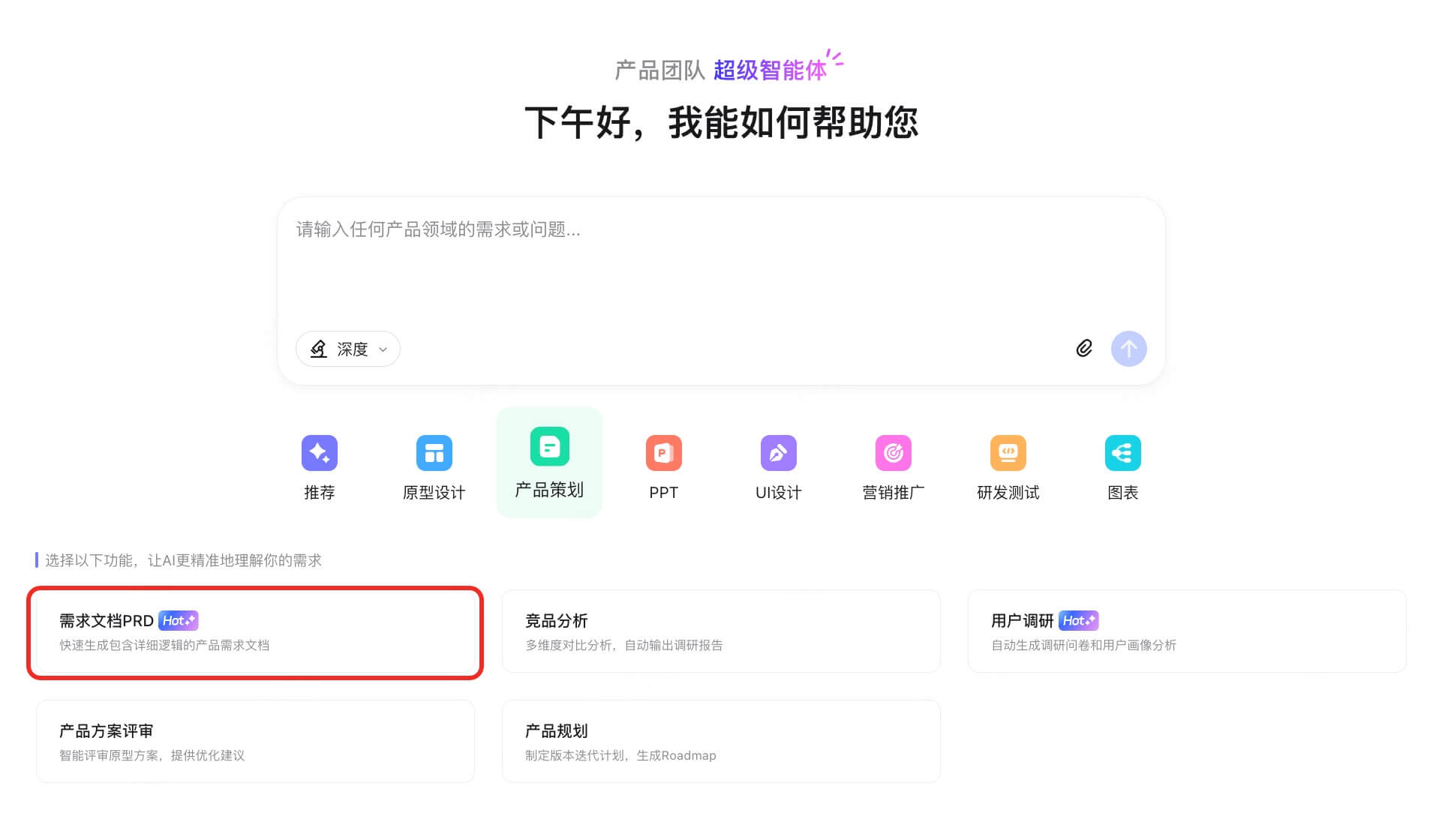Open the 竞品分析 competitive analysis card
Screen dimensions: 1433x840
[720, 631]
